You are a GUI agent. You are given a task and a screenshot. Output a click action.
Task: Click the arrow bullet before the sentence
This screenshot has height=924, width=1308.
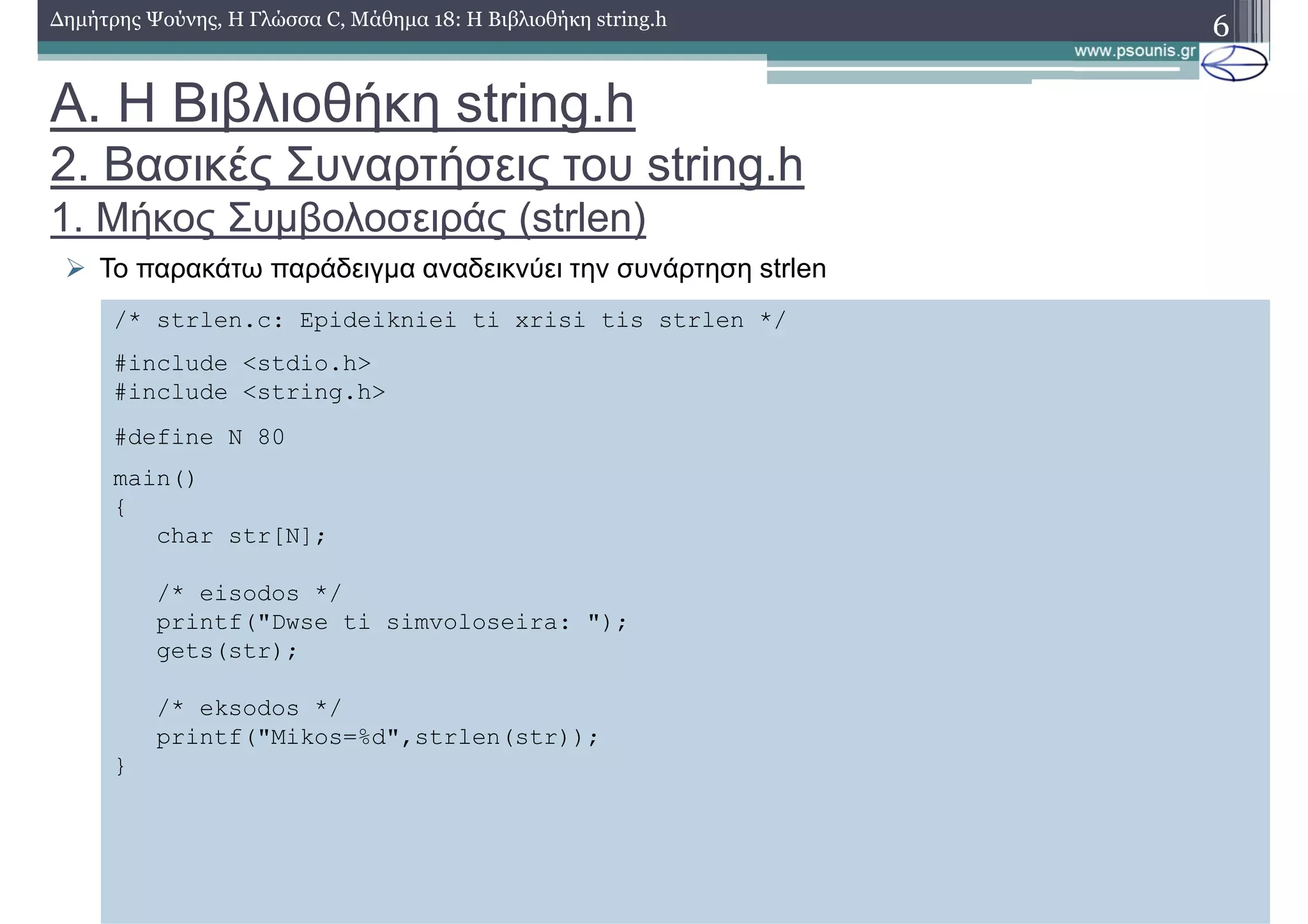(x=75, y=269)
